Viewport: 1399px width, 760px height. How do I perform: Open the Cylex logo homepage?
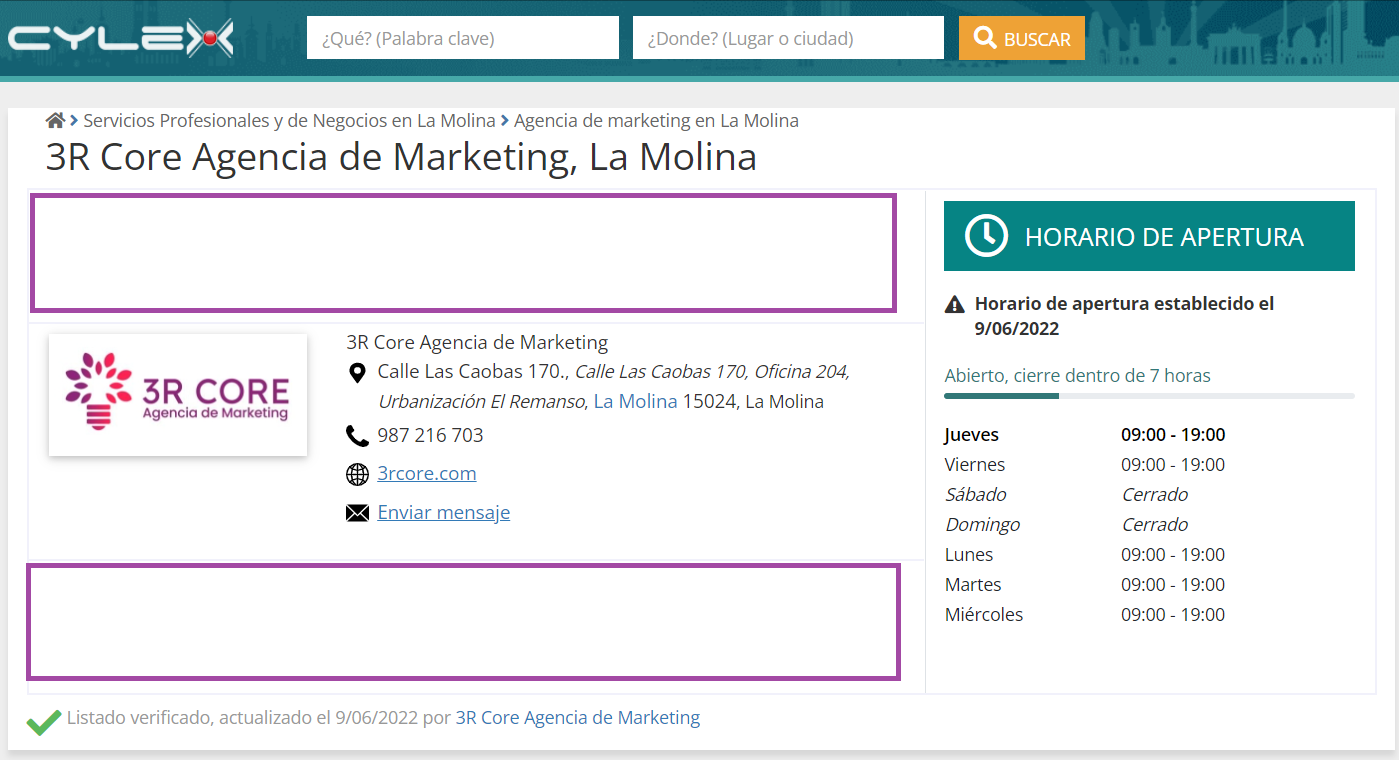[x=121, y=39]
